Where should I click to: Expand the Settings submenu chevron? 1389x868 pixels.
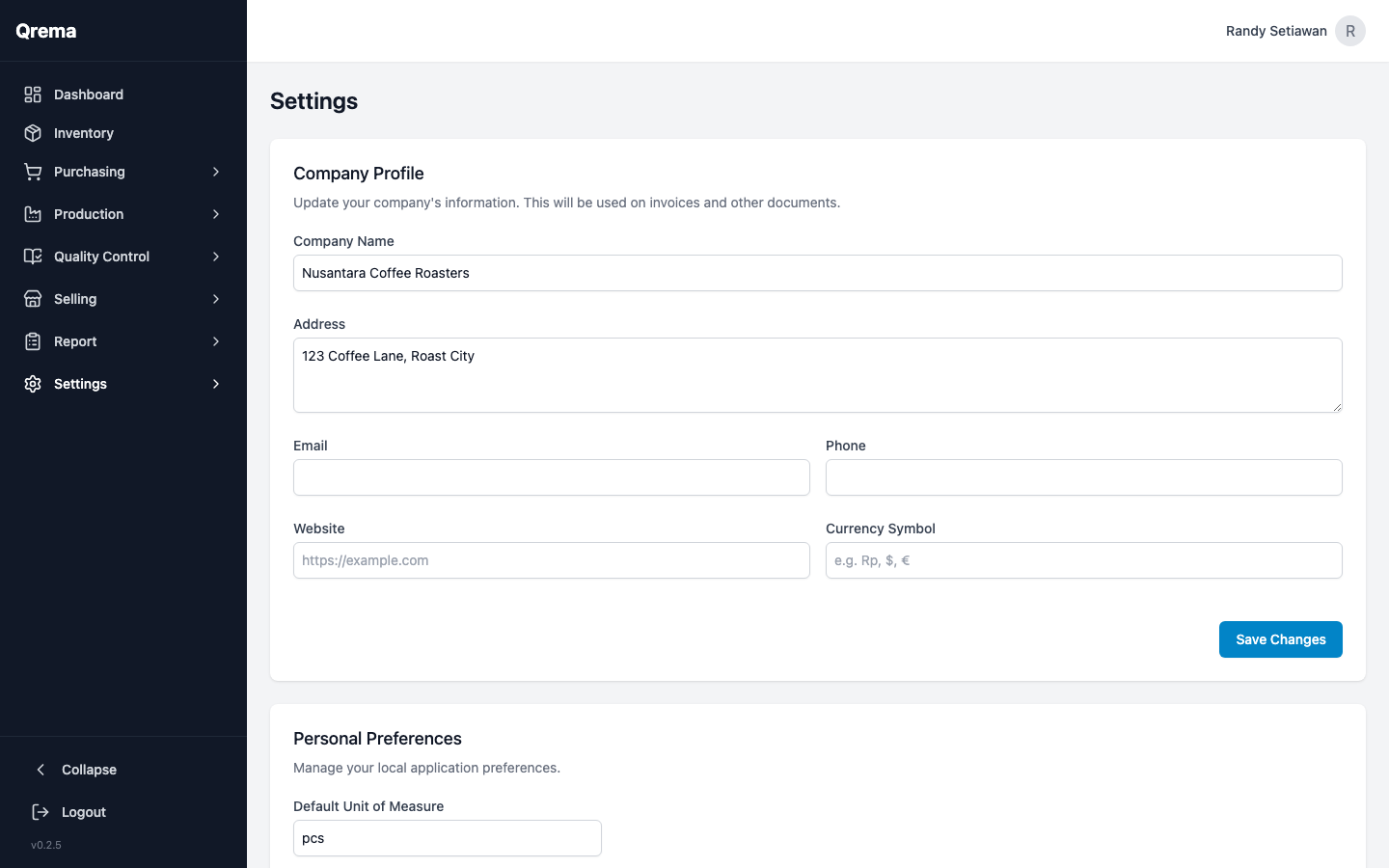215,384
